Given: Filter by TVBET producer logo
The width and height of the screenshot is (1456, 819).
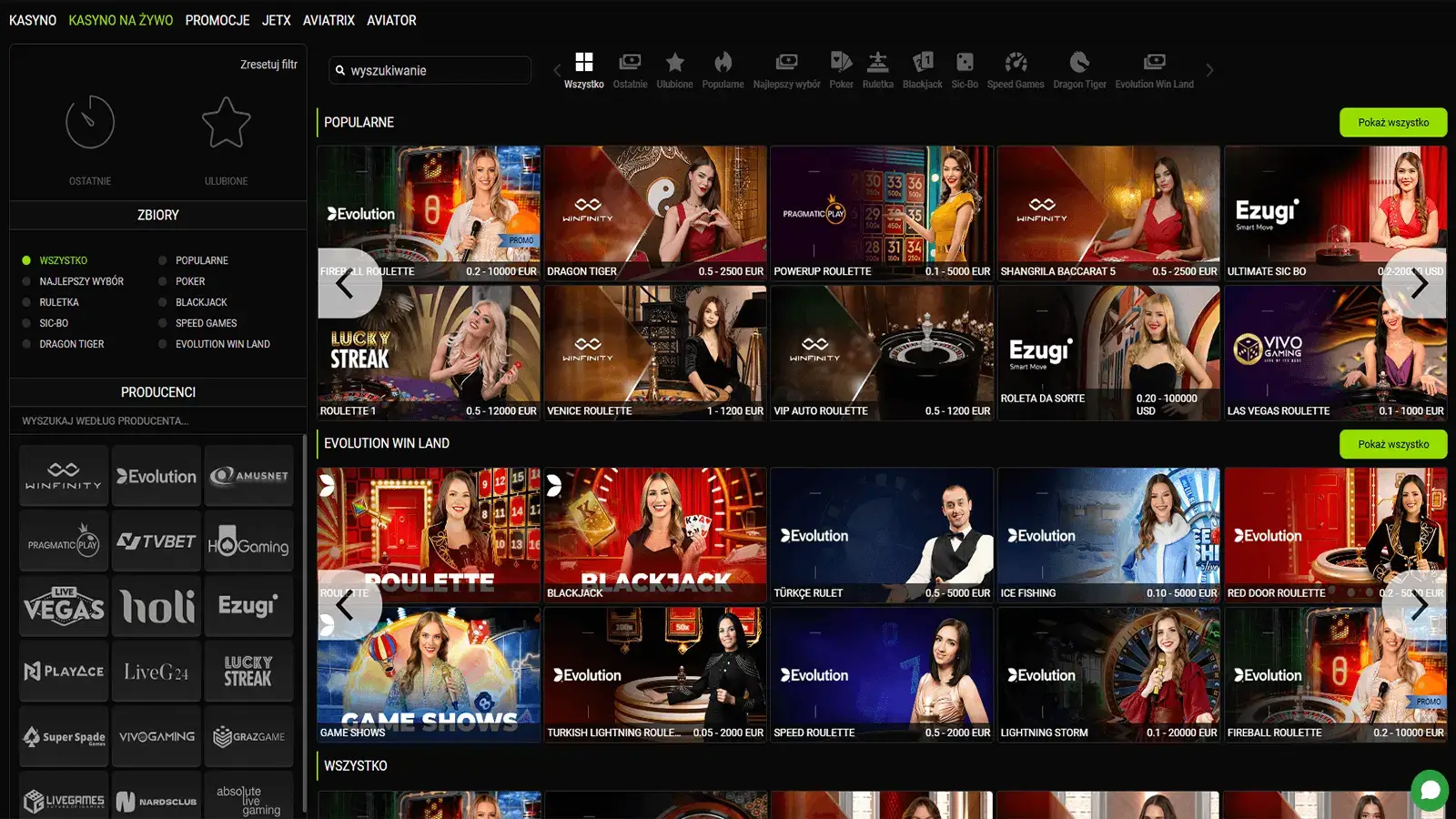Looking at the screenshot, I should pos(156,541).
